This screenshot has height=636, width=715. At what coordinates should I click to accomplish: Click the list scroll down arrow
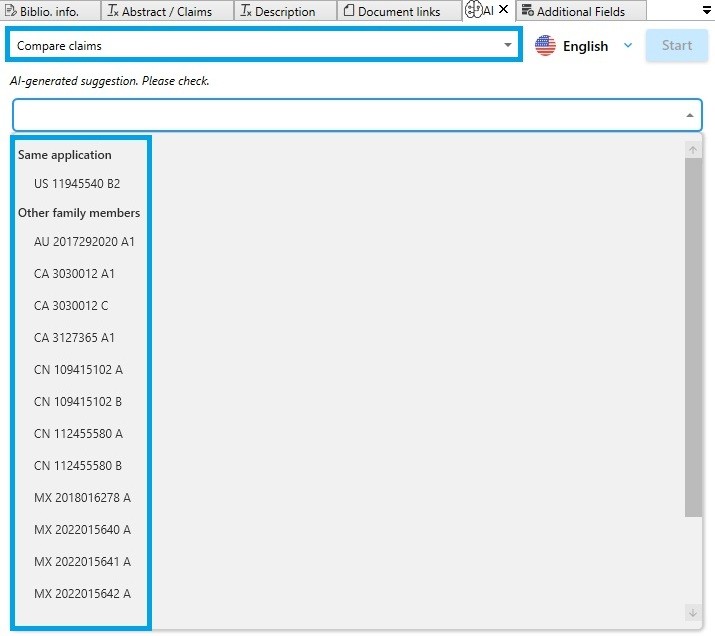pyautogui.click(x=692, y=612)
